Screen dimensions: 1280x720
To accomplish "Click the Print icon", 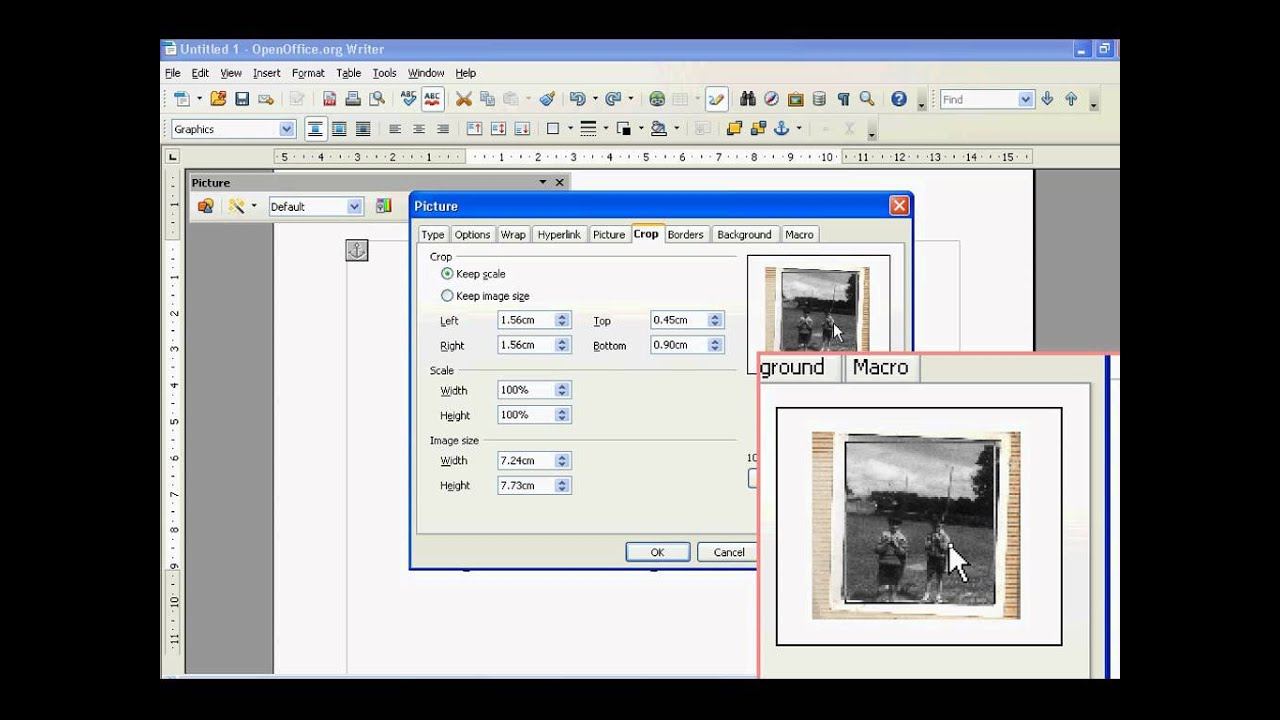I will [353, 99].
